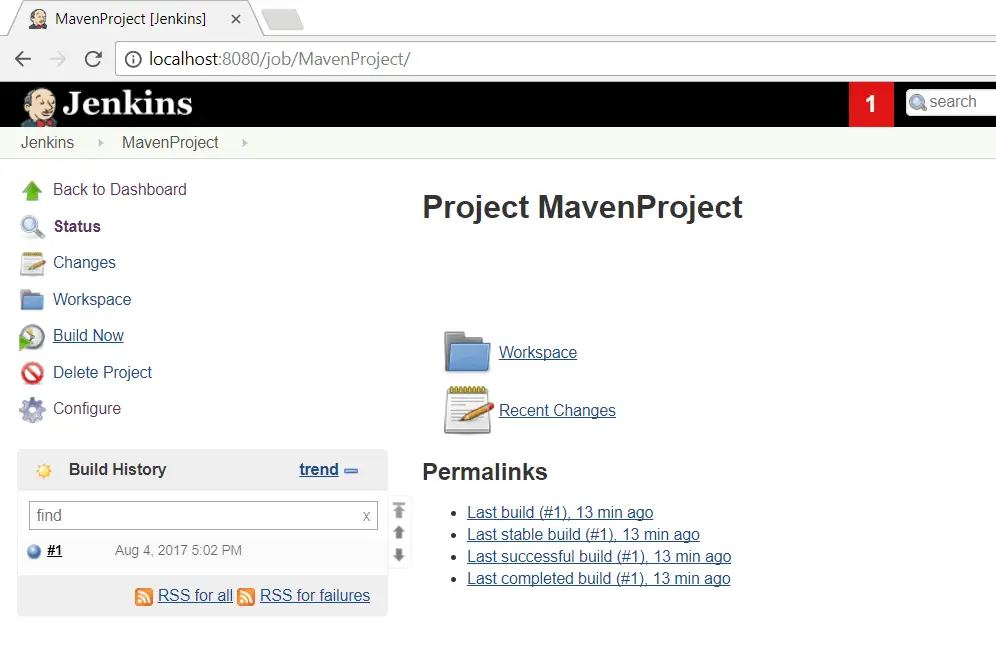Click the Jenkins butler logo icon
The height and width of the screenshot is (648, 996).
39,105
